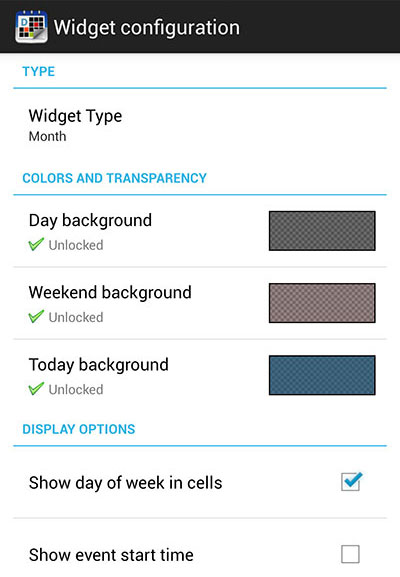The width and height of the screenshot is (400, 577).
Task: Tap the calendar app icon in header
Action: (31, 27)
